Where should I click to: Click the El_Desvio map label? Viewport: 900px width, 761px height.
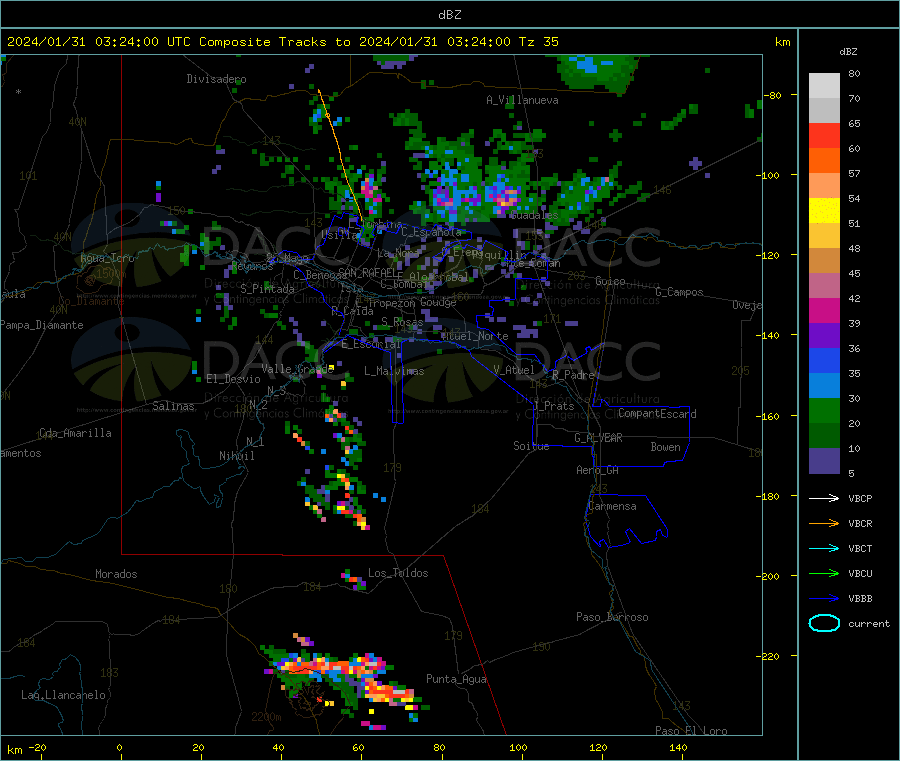pos(234,379)
